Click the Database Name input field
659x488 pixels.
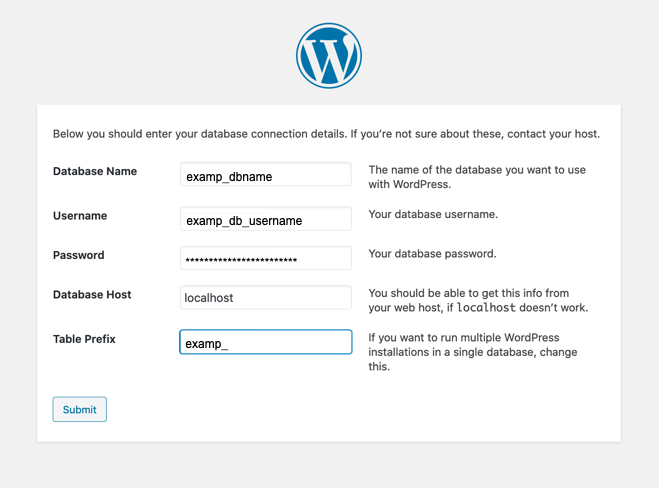pyautogui.click(x=265, y=176)
